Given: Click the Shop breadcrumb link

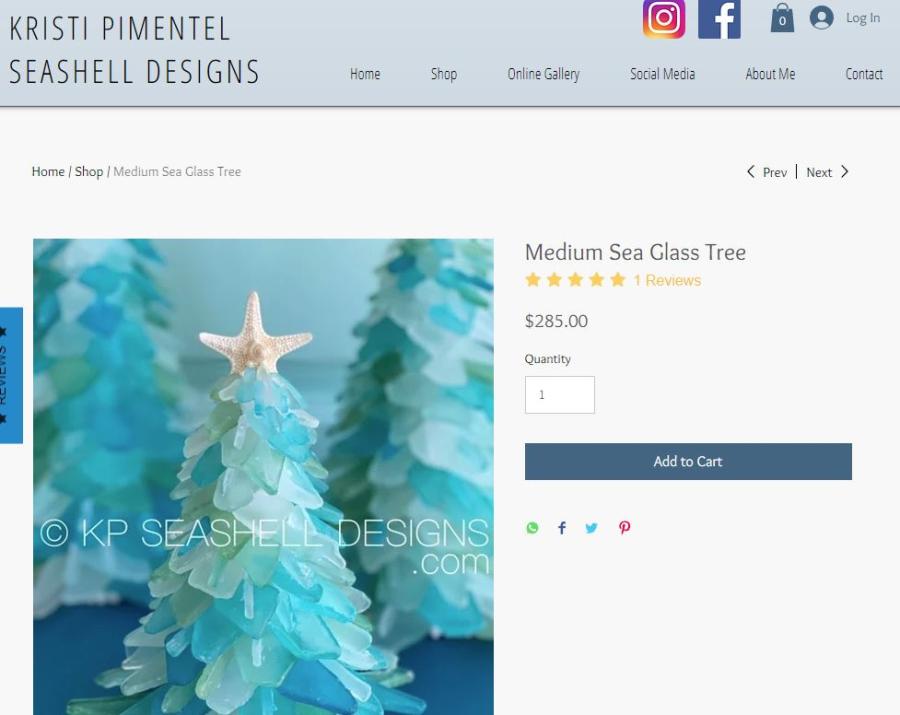Looking at the screenshot, I should point(89,172).
